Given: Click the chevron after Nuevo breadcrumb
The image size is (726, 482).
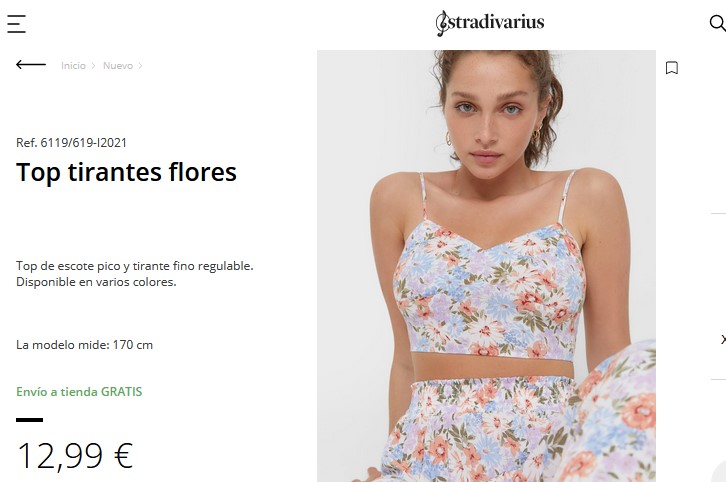Looking at the screenshot, I should 140,66.
